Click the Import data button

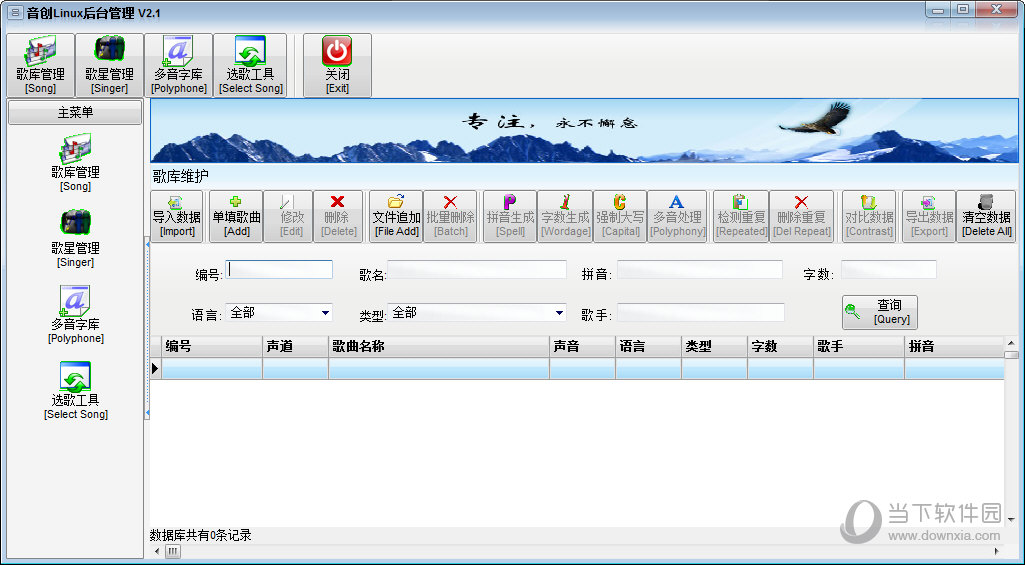pyautogui.click(x=176, y=216)
